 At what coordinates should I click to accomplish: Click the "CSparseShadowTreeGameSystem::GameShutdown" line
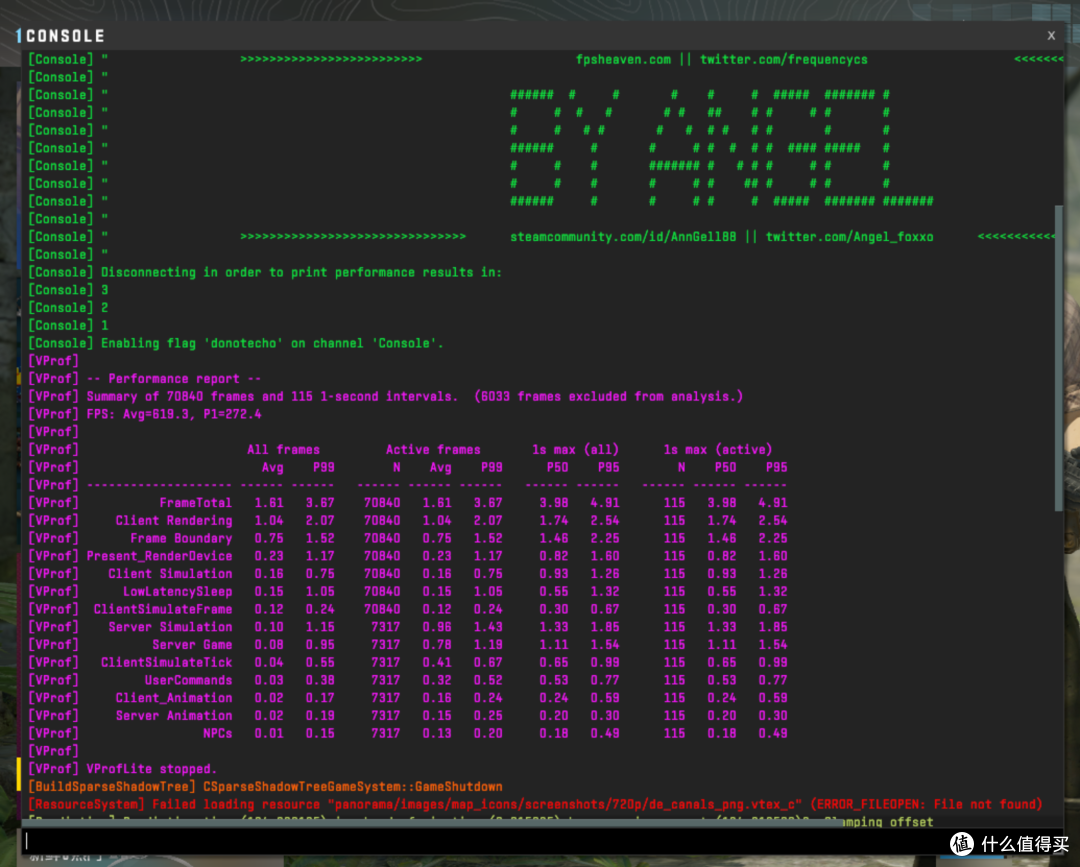(353, 786)
